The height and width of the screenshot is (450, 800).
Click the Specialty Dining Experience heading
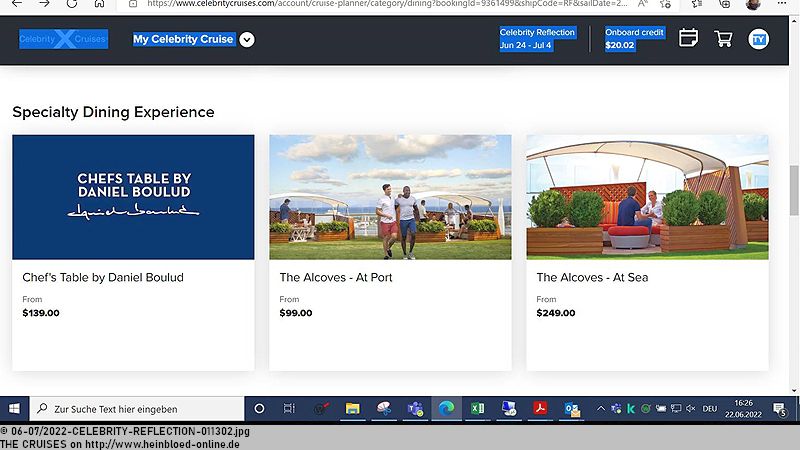pyautogui.click(x=113, y=112)
